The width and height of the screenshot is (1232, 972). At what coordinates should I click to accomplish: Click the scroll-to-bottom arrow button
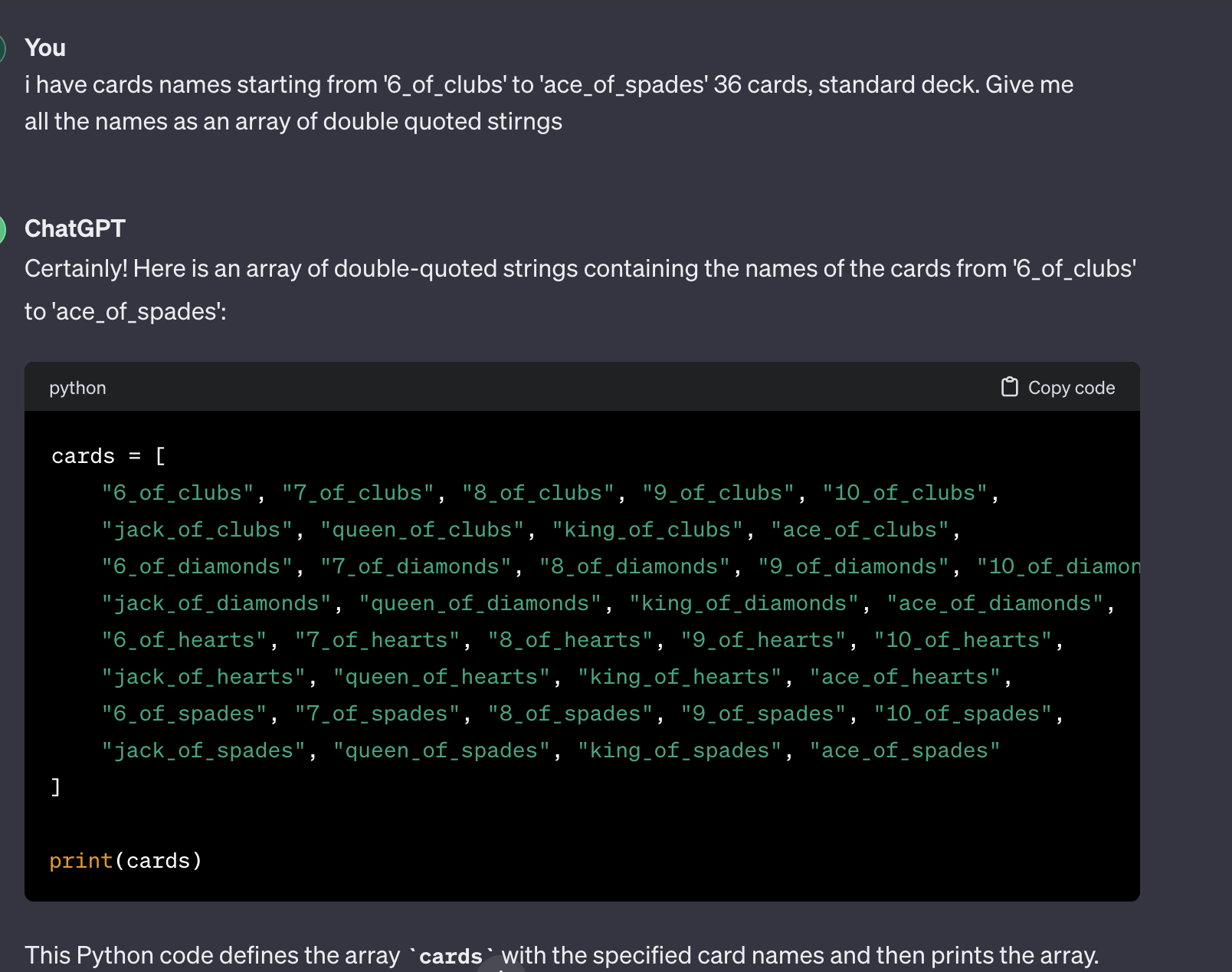(500, 966)
